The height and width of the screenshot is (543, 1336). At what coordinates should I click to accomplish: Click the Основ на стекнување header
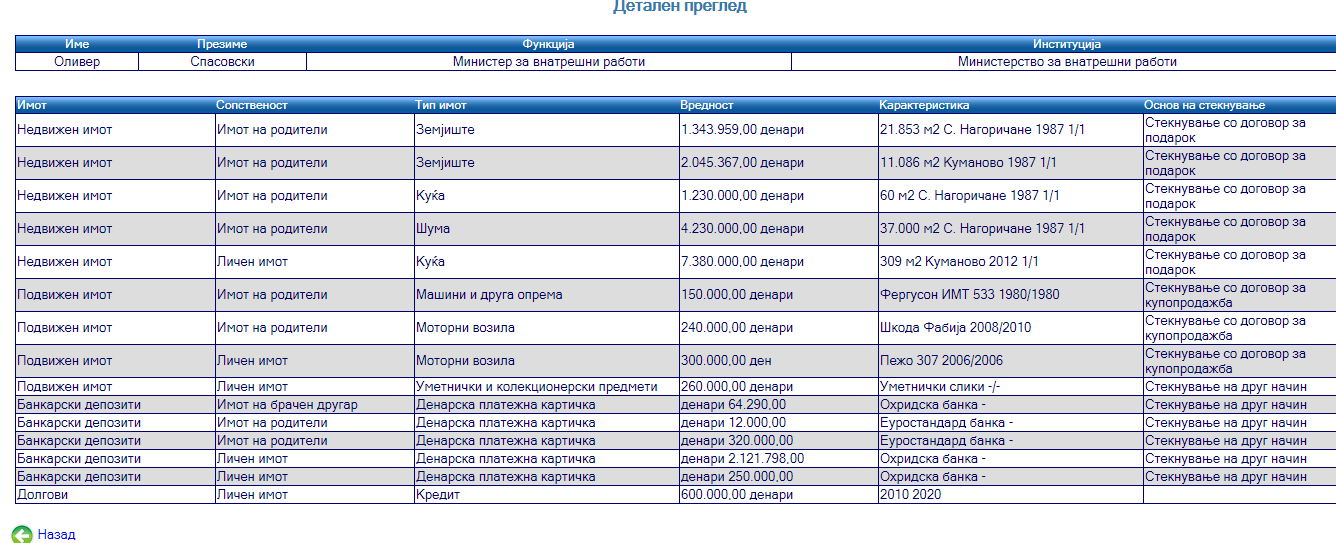pyautogui.click(x=1205, y=105)
